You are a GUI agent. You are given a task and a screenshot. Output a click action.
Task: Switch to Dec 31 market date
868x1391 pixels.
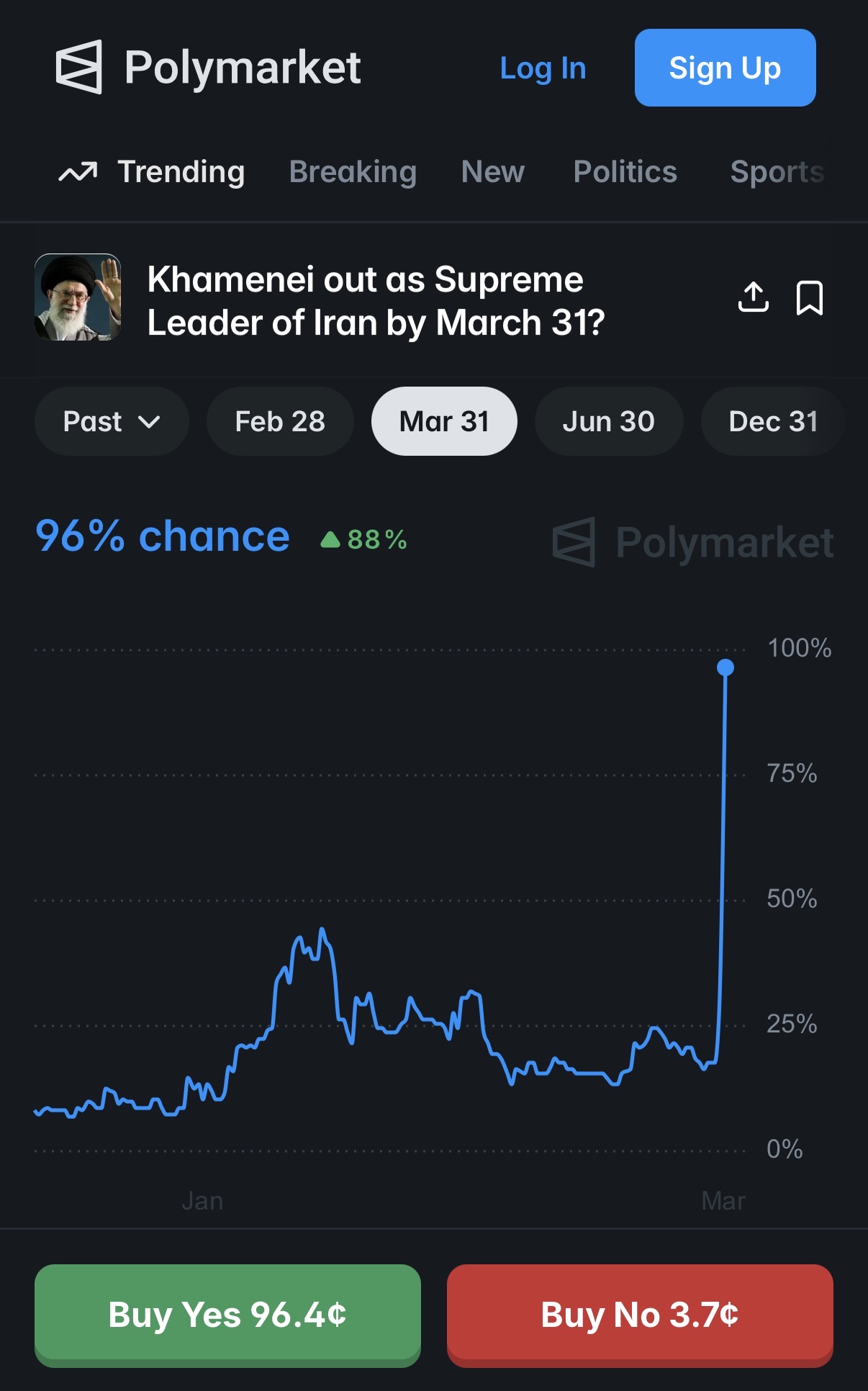773,421
